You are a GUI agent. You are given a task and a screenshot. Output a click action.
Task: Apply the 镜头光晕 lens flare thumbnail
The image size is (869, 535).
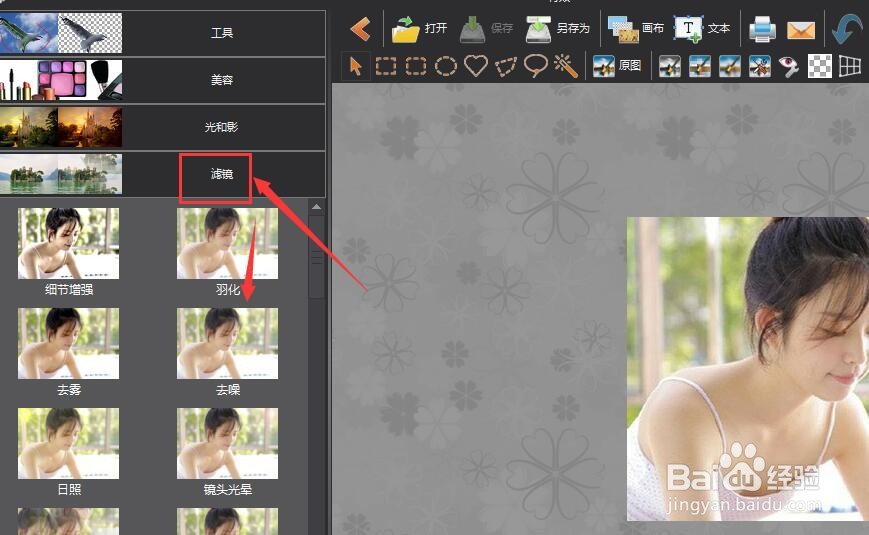point(227,444)
